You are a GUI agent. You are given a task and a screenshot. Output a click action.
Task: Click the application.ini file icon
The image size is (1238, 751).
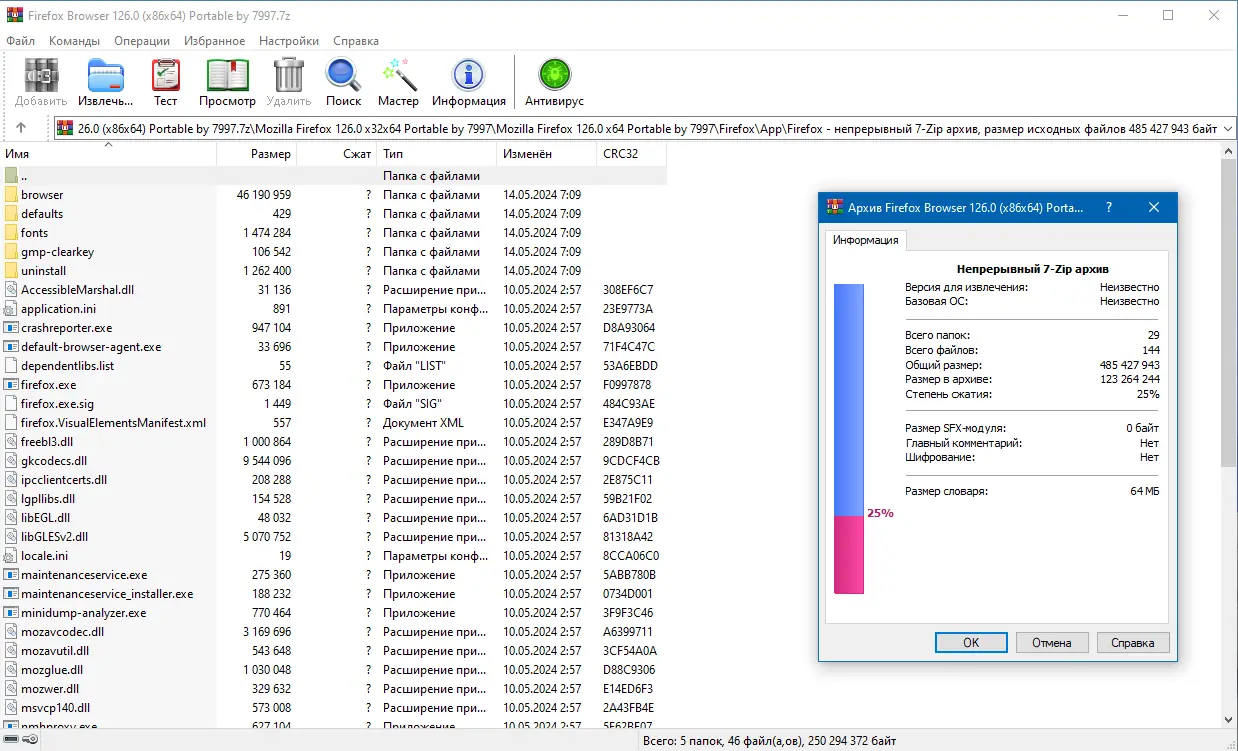tap(11, 309)
